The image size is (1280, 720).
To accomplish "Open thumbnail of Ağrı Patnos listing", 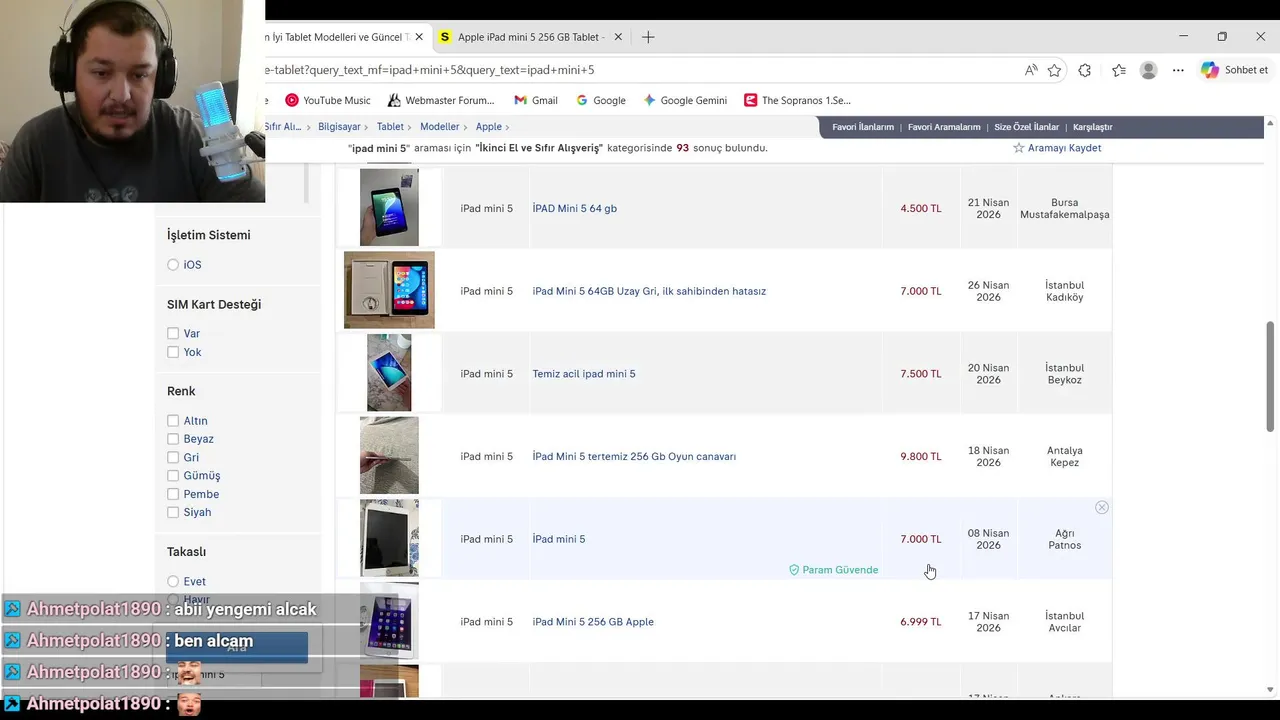I will pos(389,538).
